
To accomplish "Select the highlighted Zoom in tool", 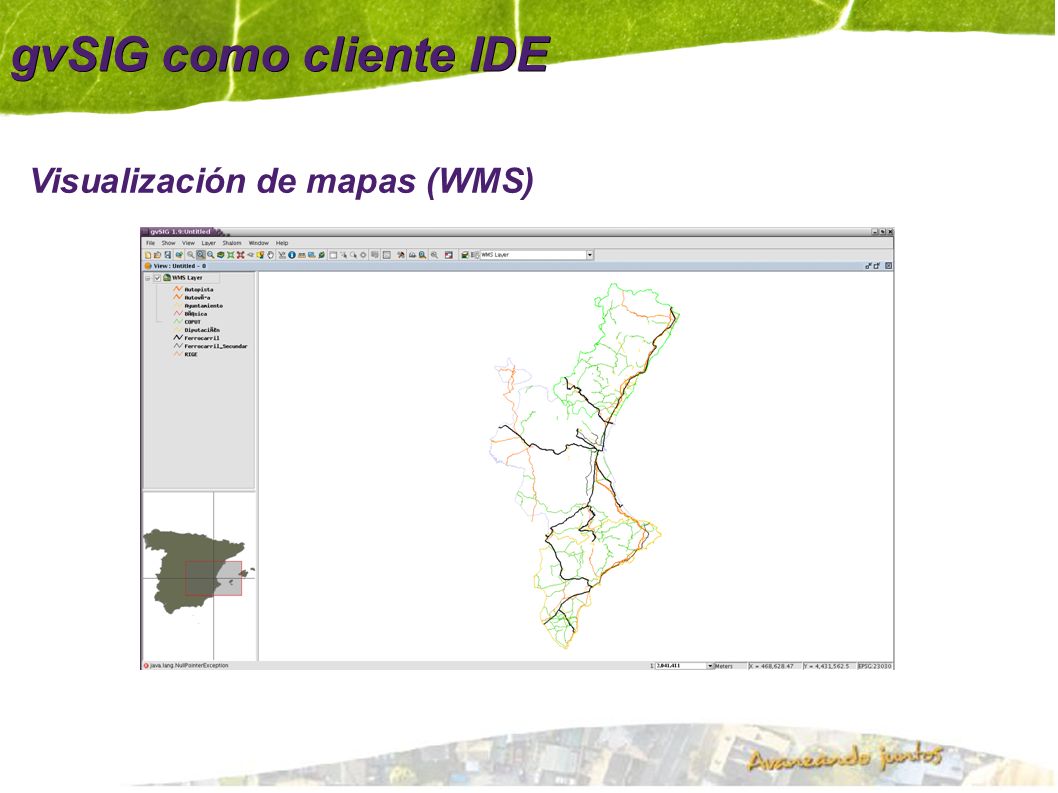I will pos(200,255).
